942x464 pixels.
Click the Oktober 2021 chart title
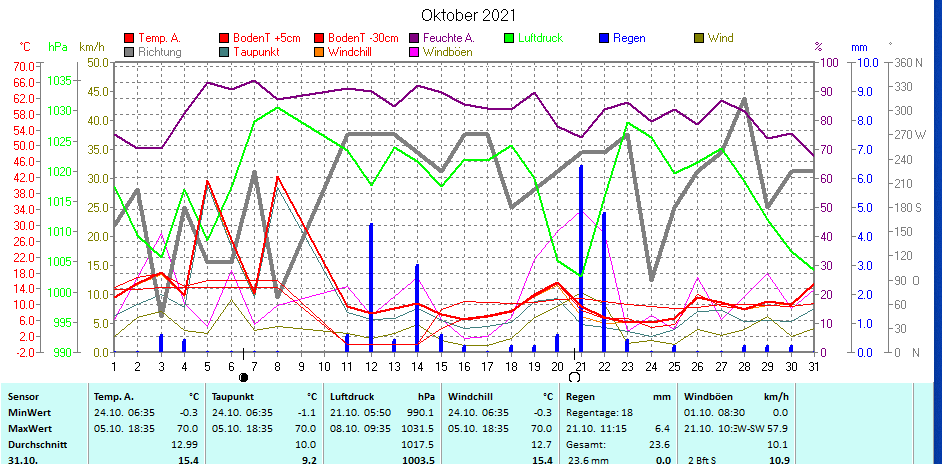click(468, 15)
